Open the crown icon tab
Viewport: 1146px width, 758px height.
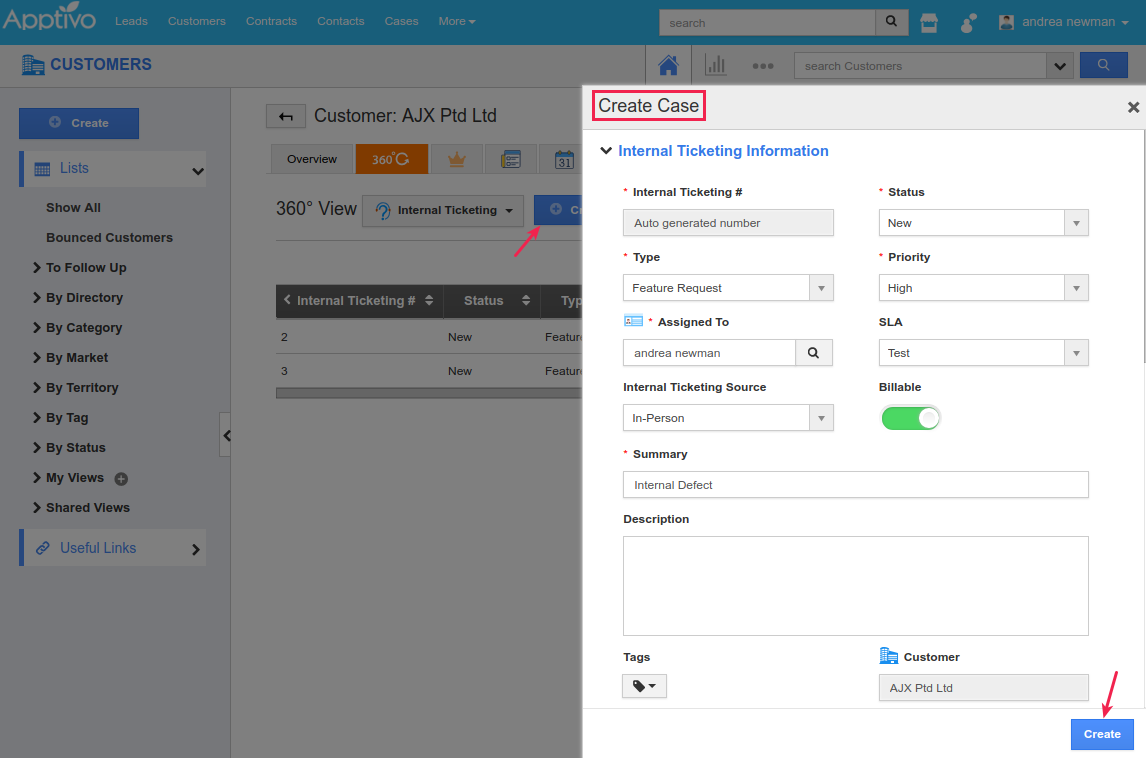click(x=457, y=159)
